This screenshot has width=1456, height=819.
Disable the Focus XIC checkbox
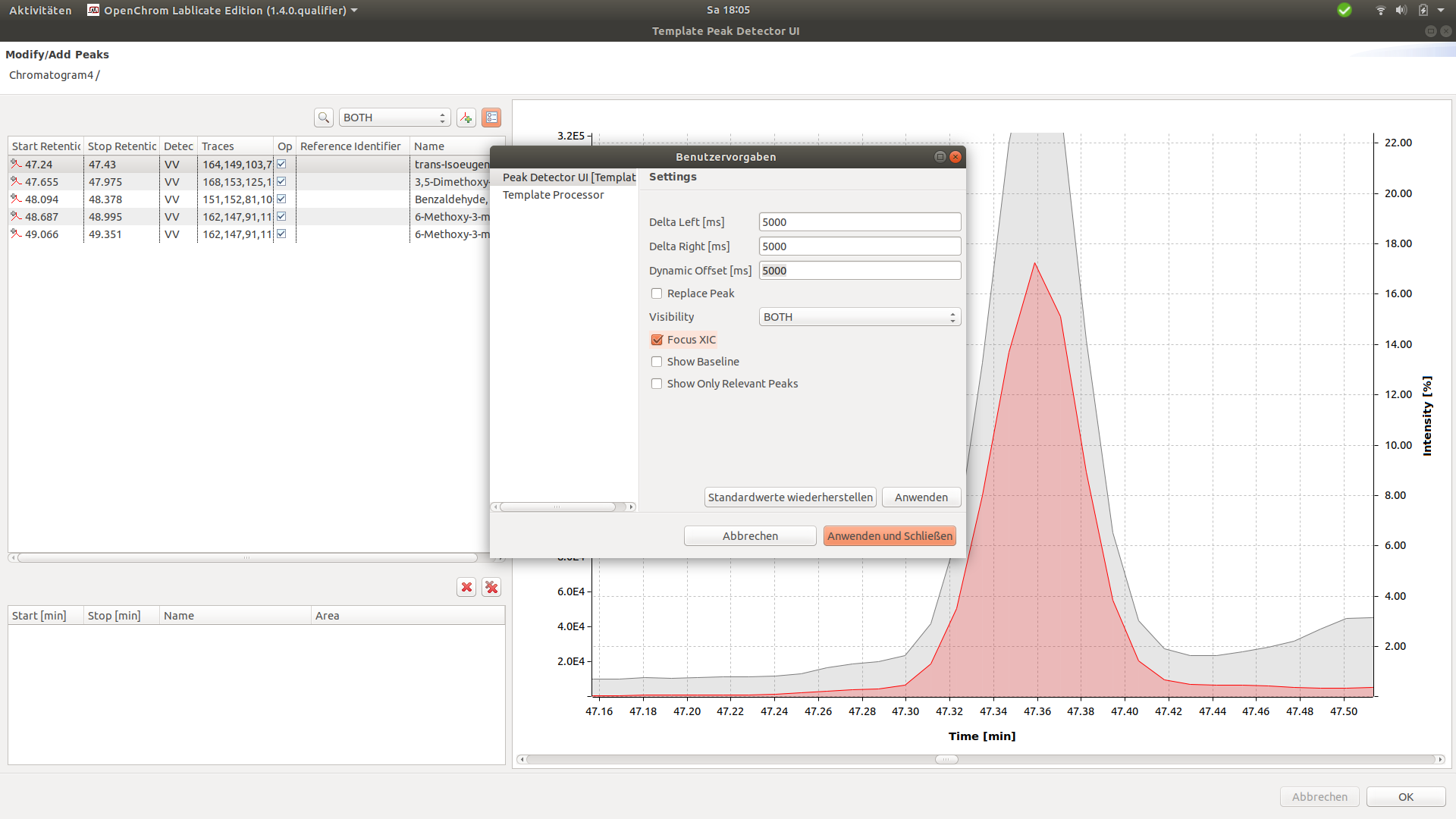click(657, 340)
